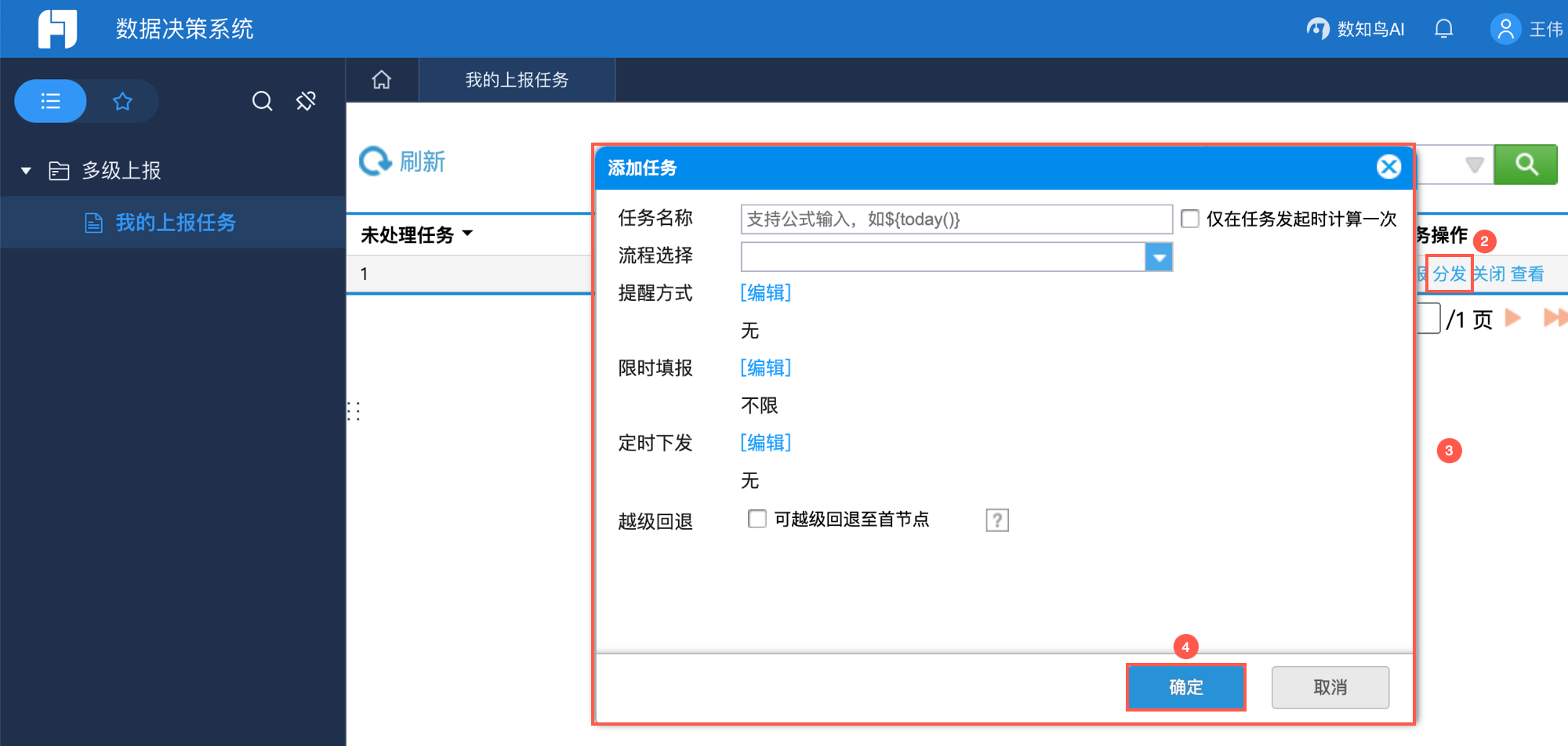Open the 数知鸟AI assistant

[x=1356, y=29]
